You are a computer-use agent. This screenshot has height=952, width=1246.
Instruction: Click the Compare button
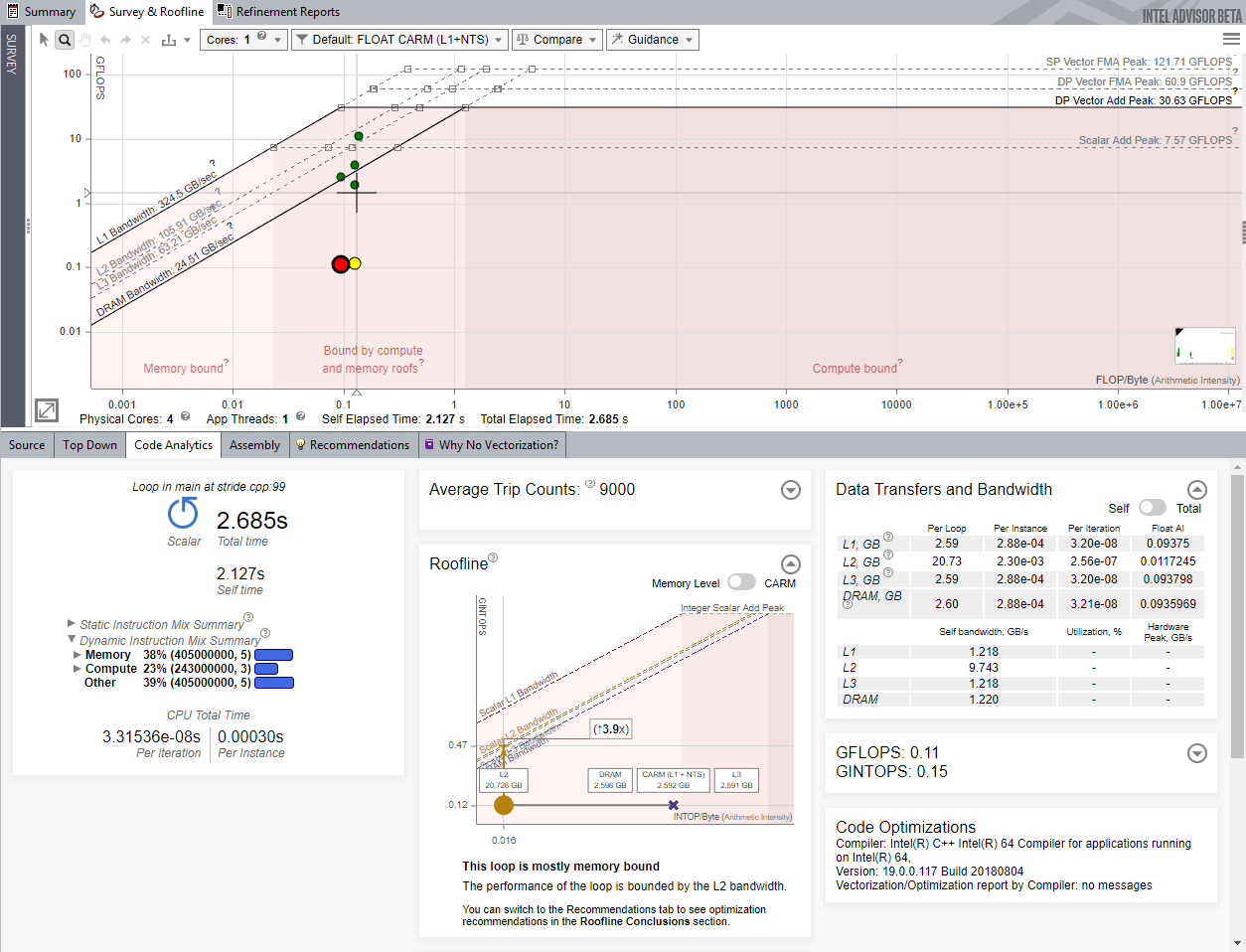(x=556, y=40)
